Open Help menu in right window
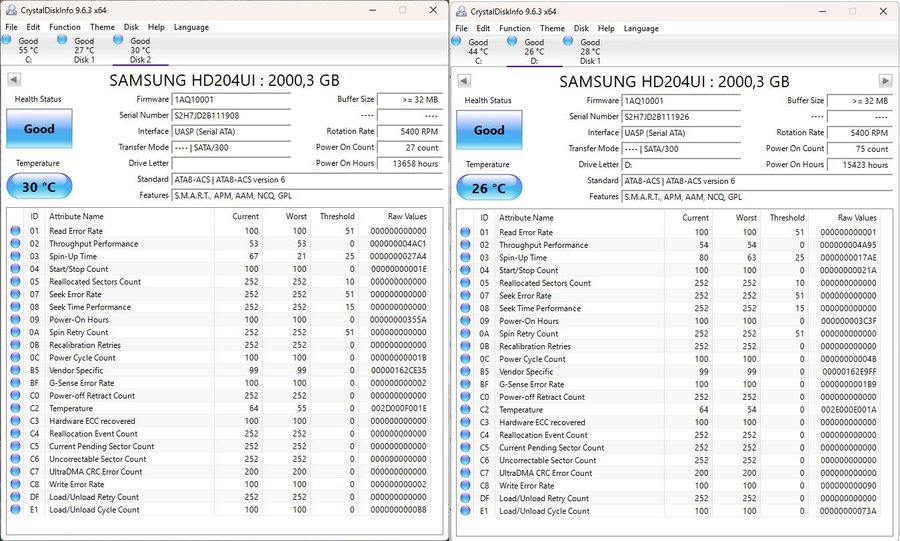Screen dimensions: 900x541 pos(606,28)
